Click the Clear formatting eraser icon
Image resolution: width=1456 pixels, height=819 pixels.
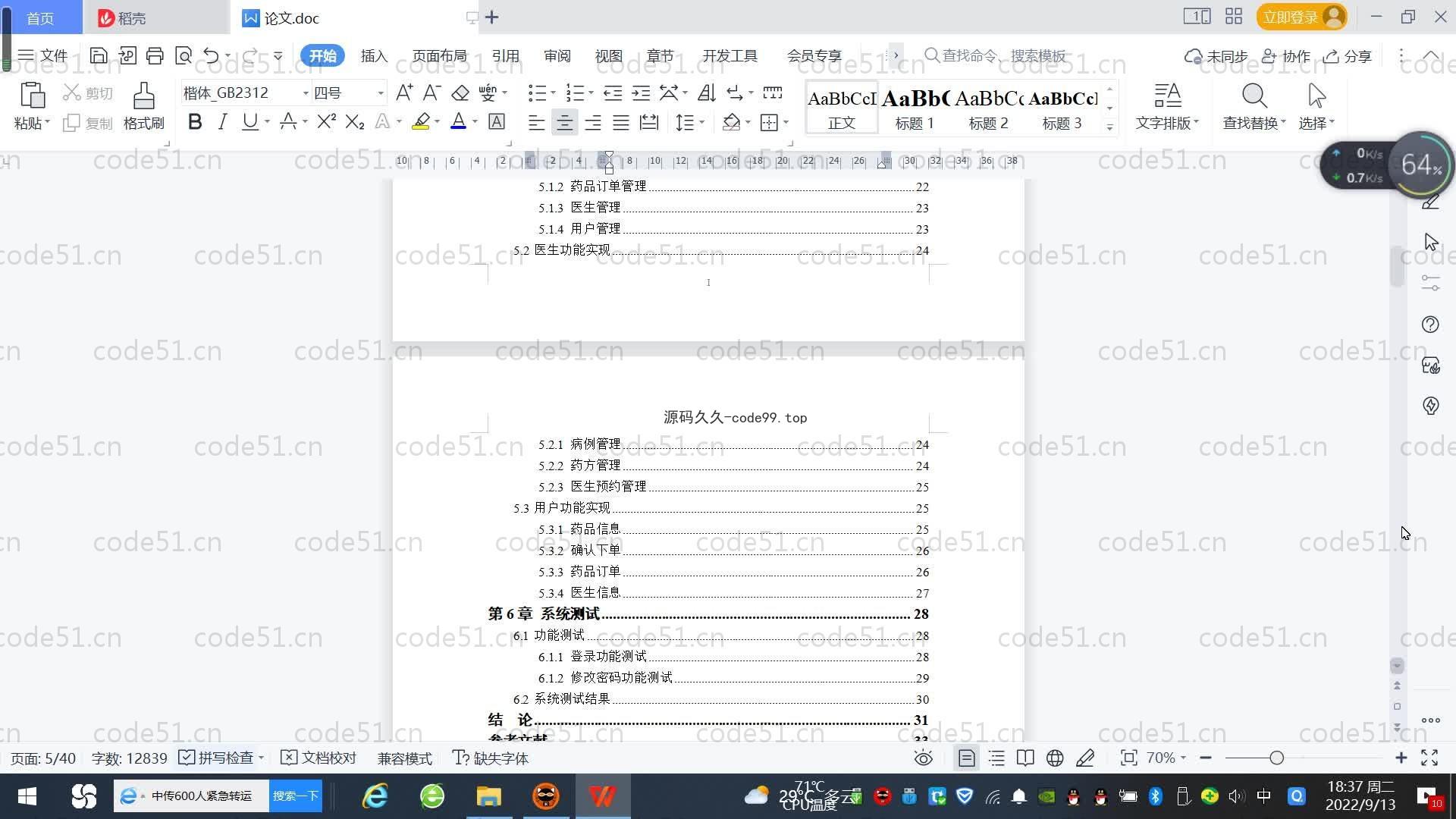coord(460,93)
